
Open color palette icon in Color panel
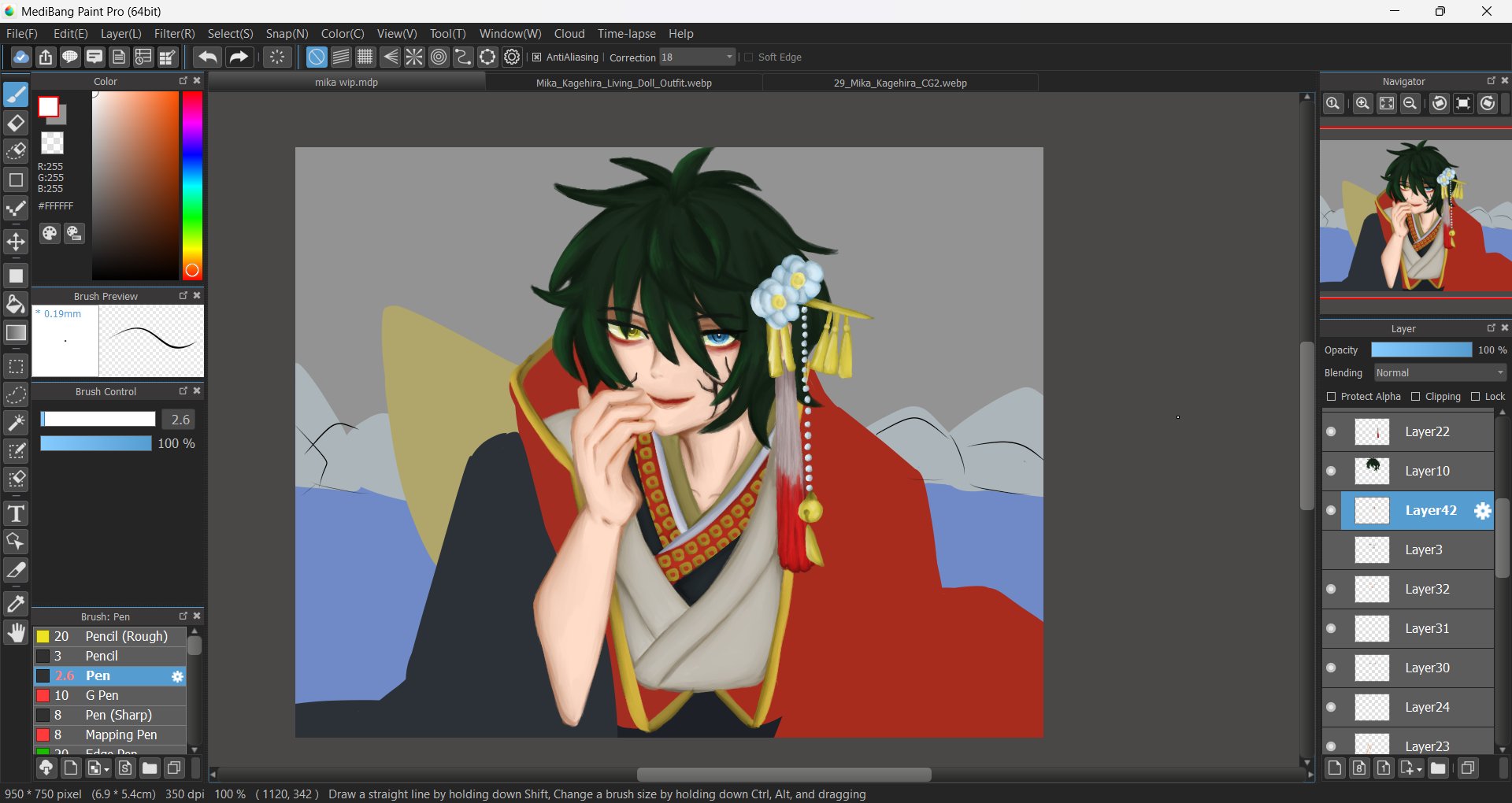(x=50, y=233)
